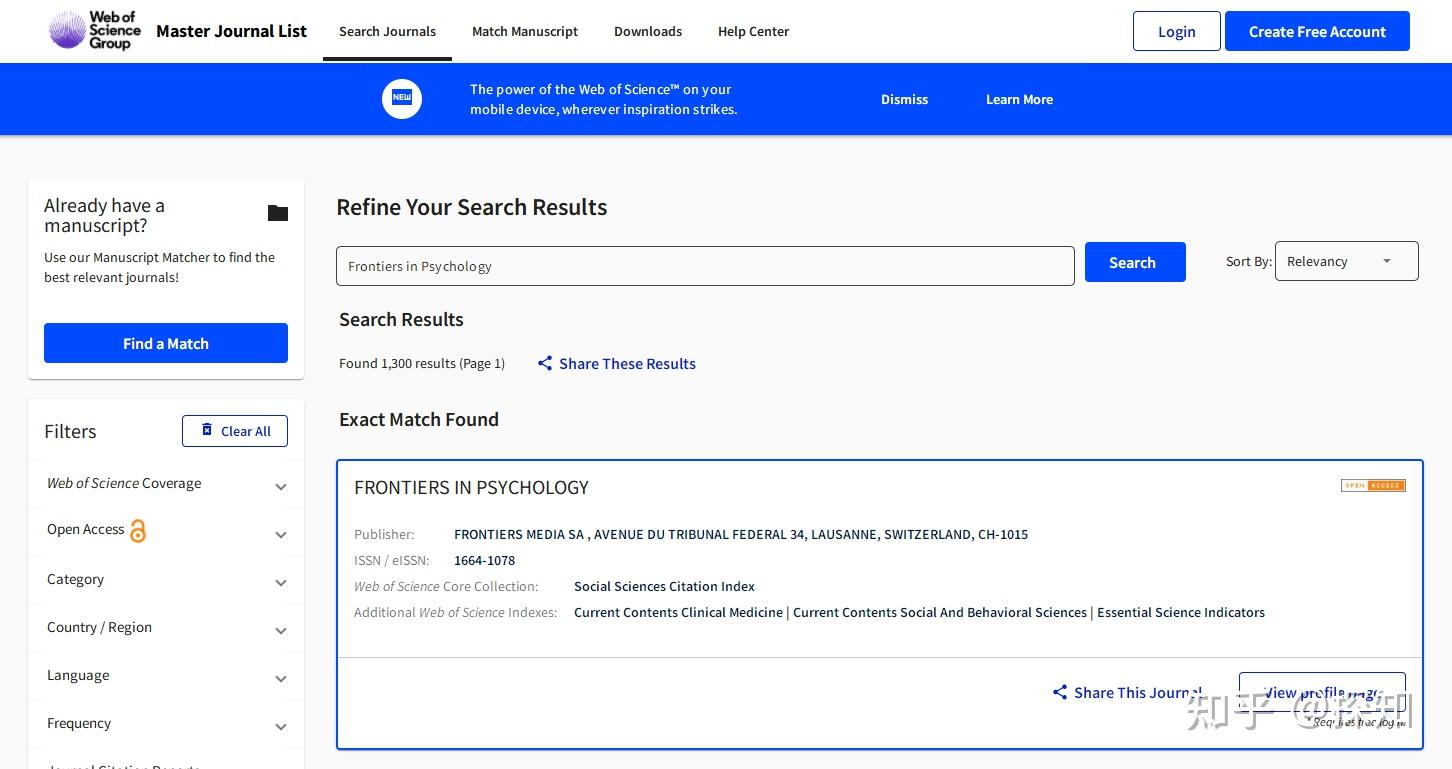The image size is (1452, 769).
Task: Click the Create Free Account button
Action: 1316,31
